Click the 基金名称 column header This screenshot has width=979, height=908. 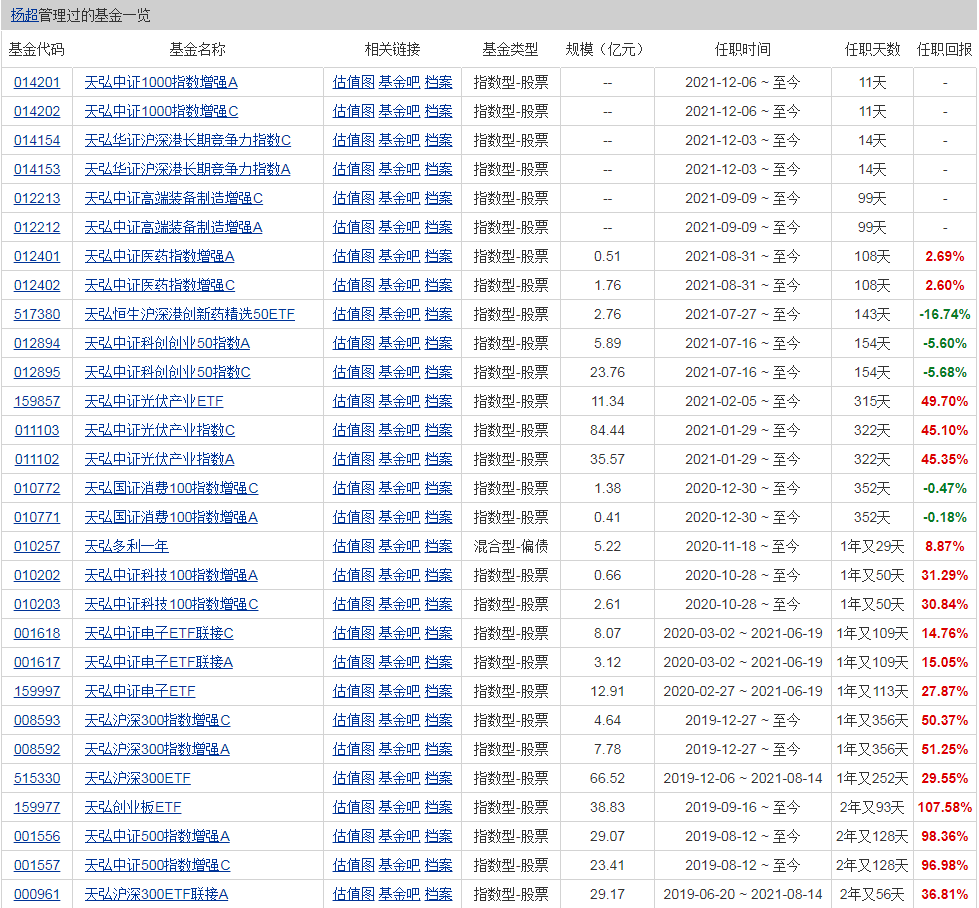[x=197, y=49]
